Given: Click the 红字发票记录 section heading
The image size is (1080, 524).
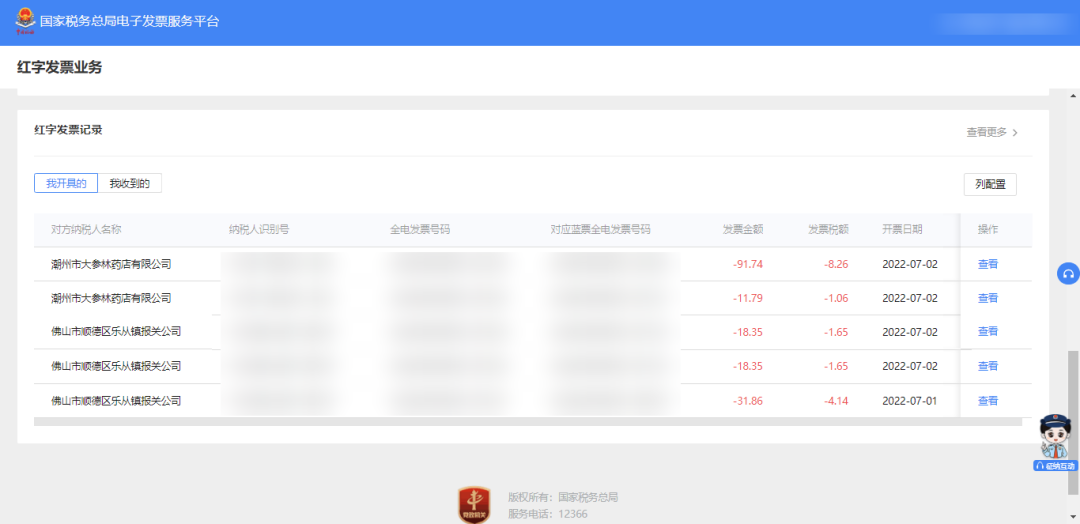Looking at the screenshot, I should tap(68, 129).
